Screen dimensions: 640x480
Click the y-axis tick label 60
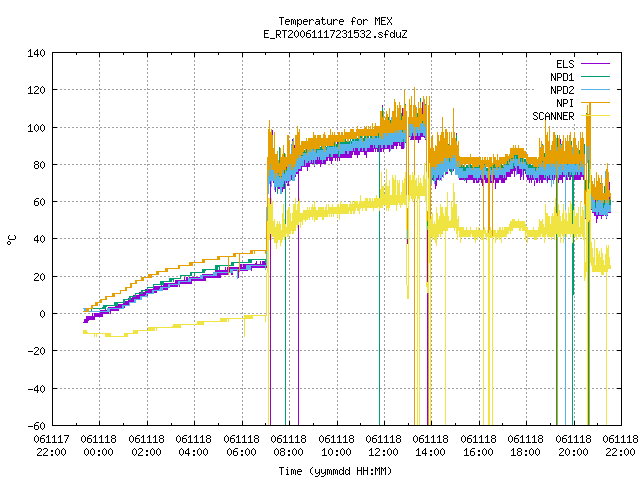39,202
